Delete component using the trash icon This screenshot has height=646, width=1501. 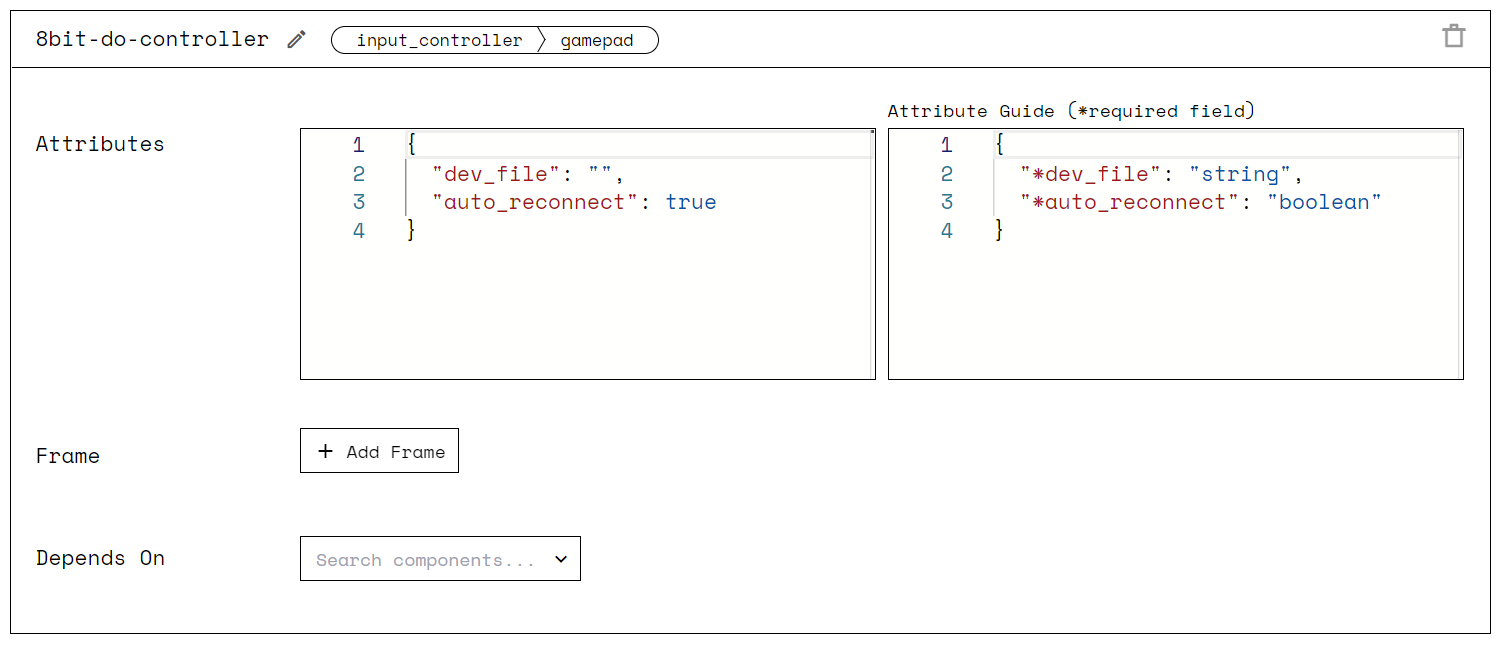pyautogui.click(x=1453, y=37)
